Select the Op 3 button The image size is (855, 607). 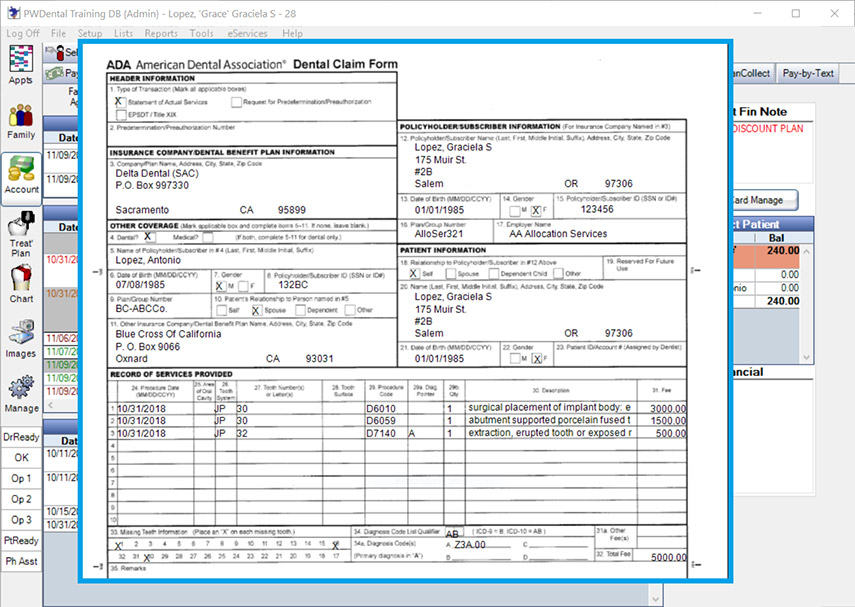click(21, 520)
